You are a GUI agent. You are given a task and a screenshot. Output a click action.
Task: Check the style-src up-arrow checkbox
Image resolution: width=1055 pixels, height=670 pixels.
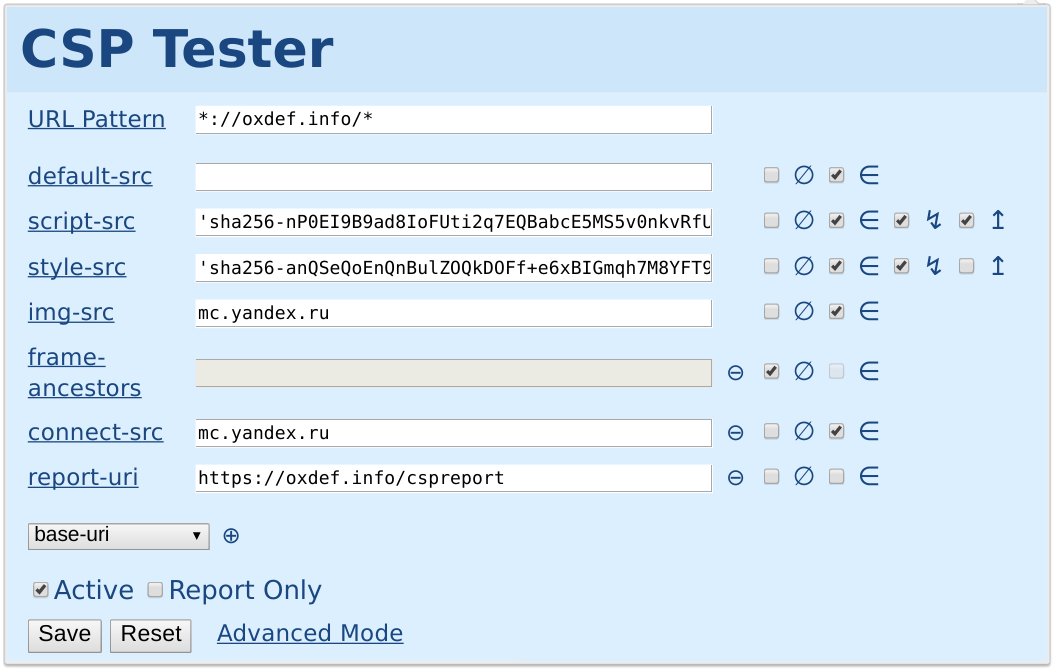[966, 266]
